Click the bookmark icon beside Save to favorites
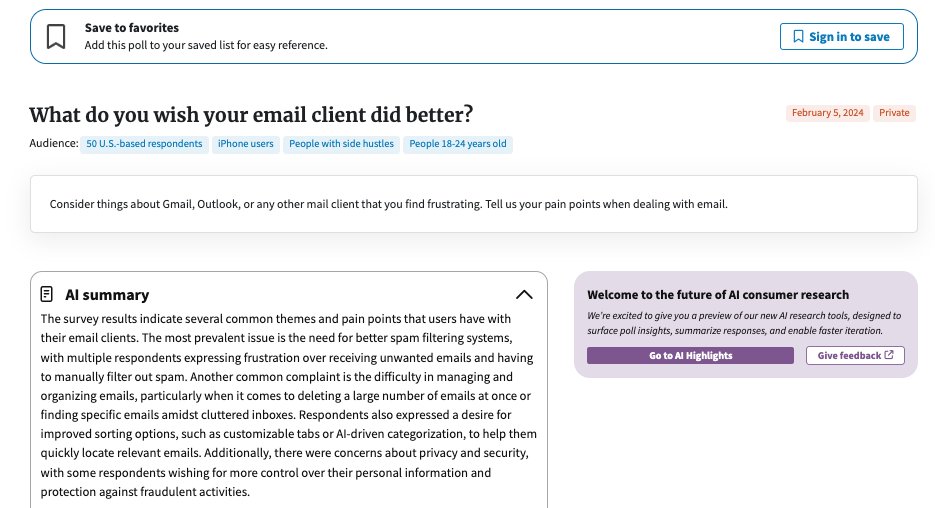935x508 pixels. click(56, 37)
